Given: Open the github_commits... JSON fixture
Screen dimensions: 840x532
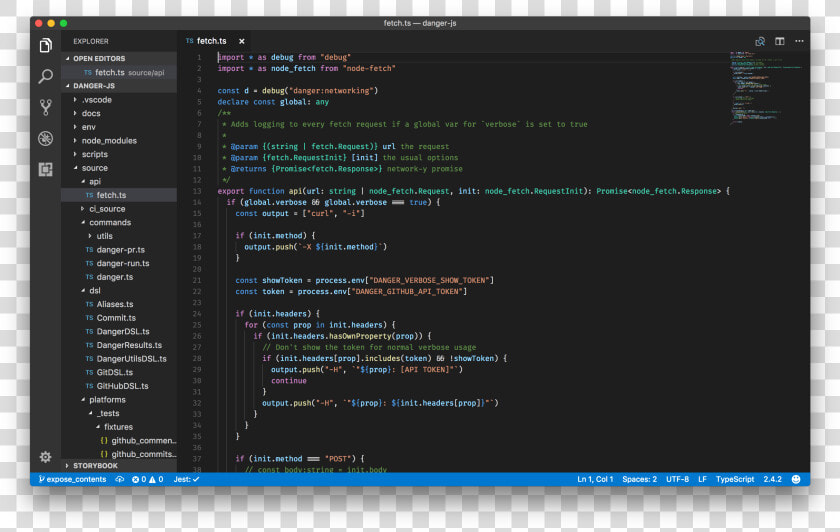Looking at the screenshot, I should [x=119, y=454].
